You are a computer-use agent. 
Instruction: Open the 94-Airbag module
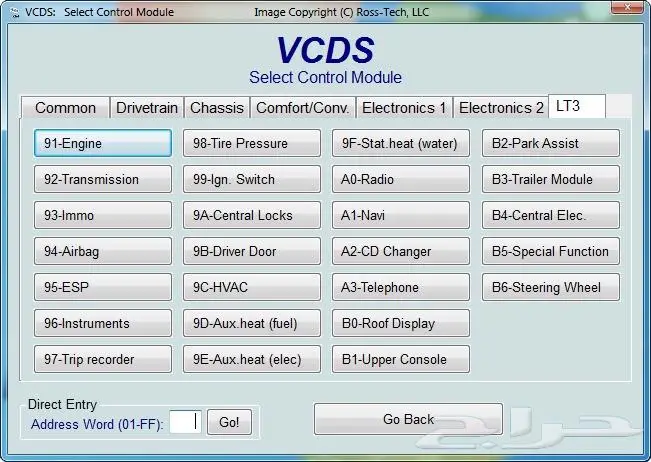coord(103,251)
